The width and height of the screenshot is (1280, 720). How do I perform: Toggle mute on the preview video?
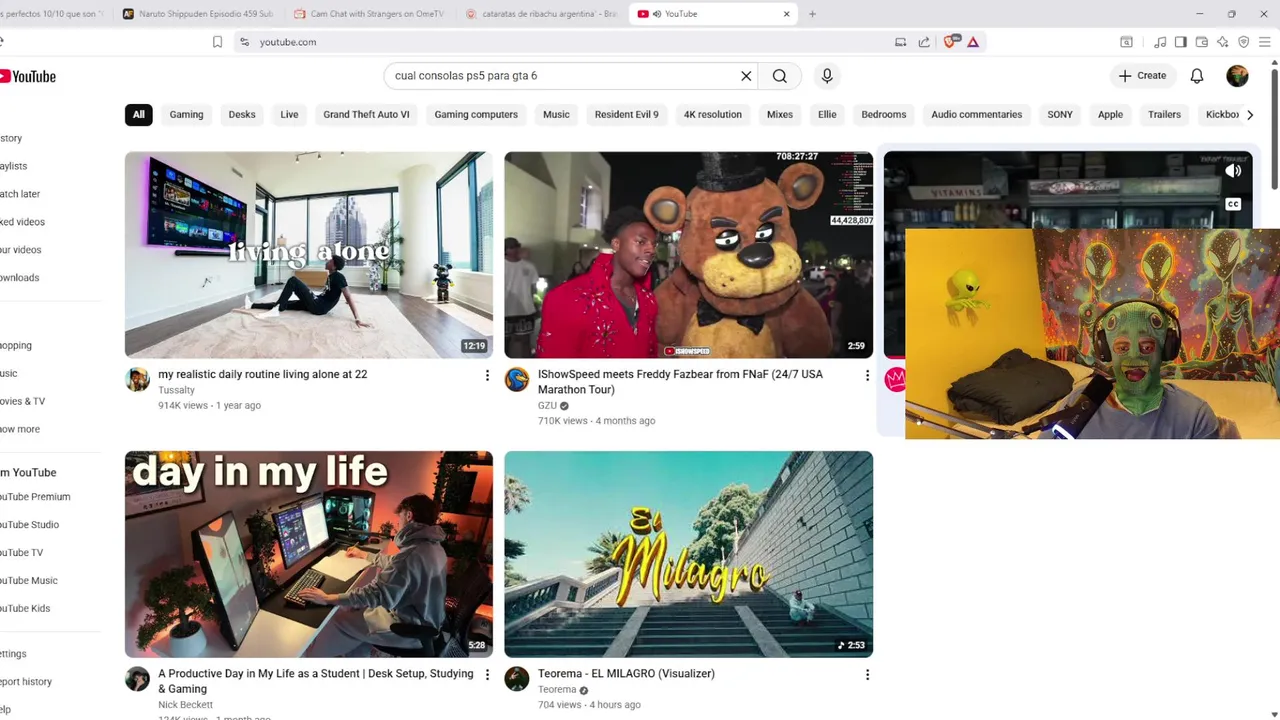(1233, 171)
